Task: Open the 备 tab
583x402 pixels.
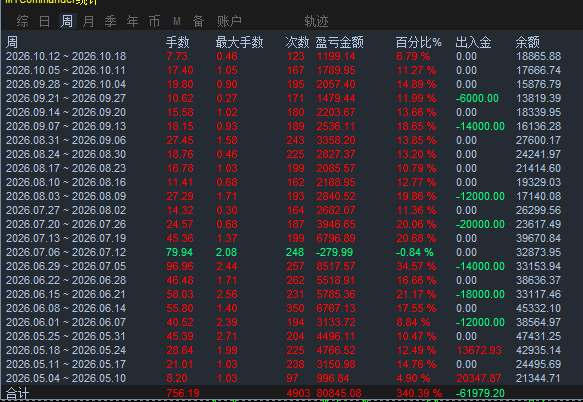Action: [199, 21]
